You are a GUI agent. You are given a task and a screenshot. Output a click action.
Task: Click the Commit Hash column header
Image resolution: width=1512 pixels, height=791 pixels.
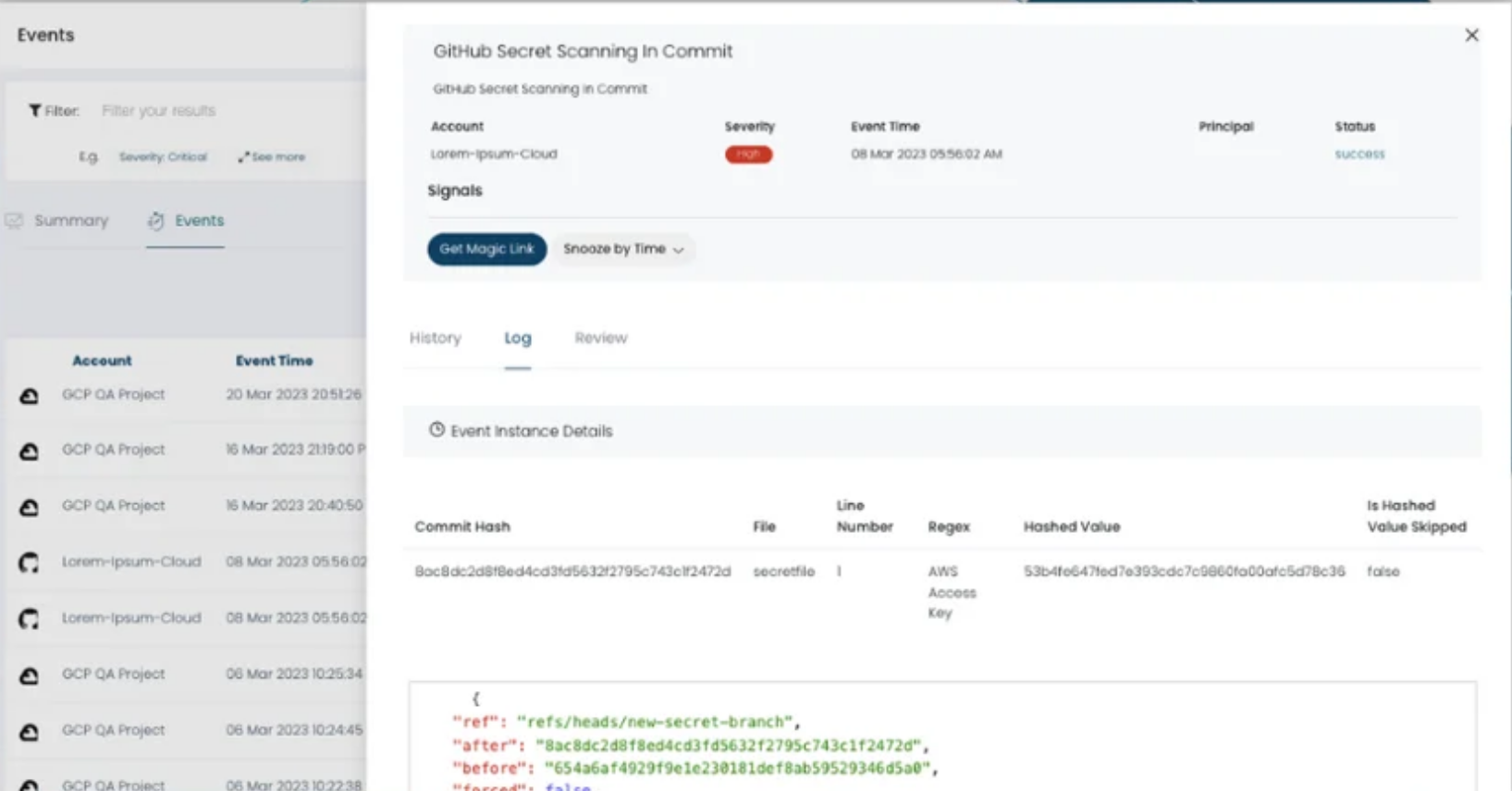pos(462,526)
